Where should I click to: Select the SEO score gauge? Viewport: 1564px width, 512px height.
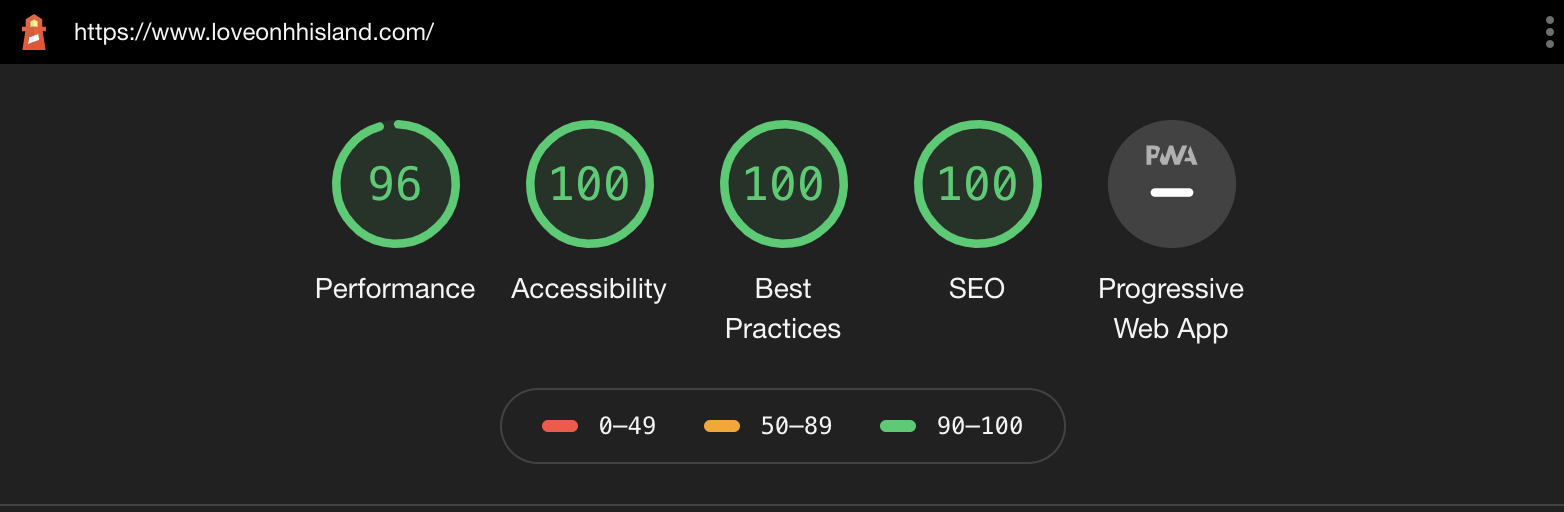coord(978,184)
